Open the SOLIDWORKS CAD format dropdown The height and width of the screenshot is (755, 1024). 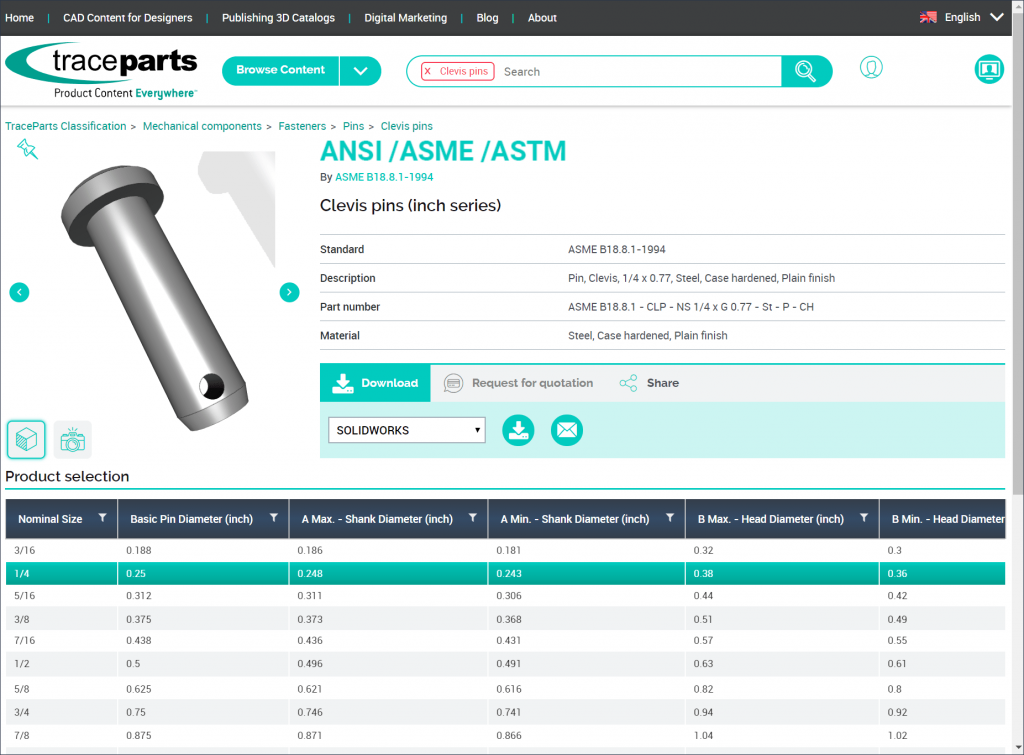tap(407, 430)
